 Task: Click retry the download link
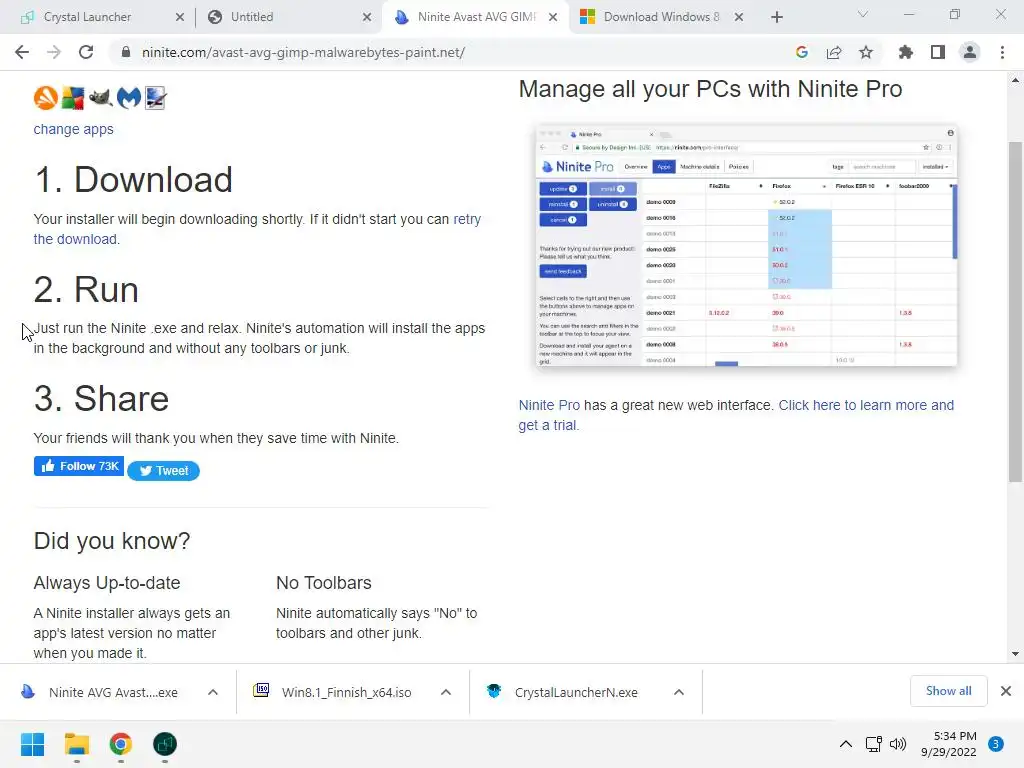257,229
